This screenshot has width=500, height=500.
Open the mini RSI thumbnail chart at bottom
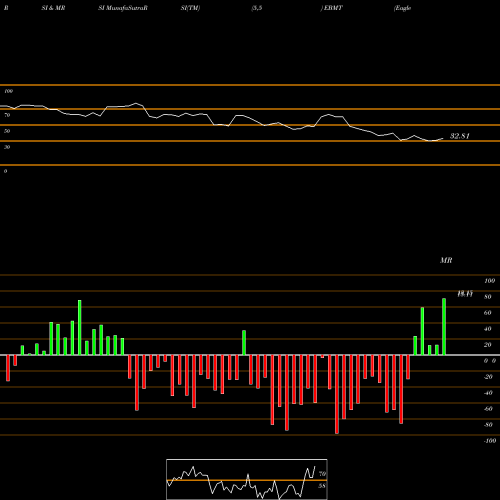coord(247,479)
